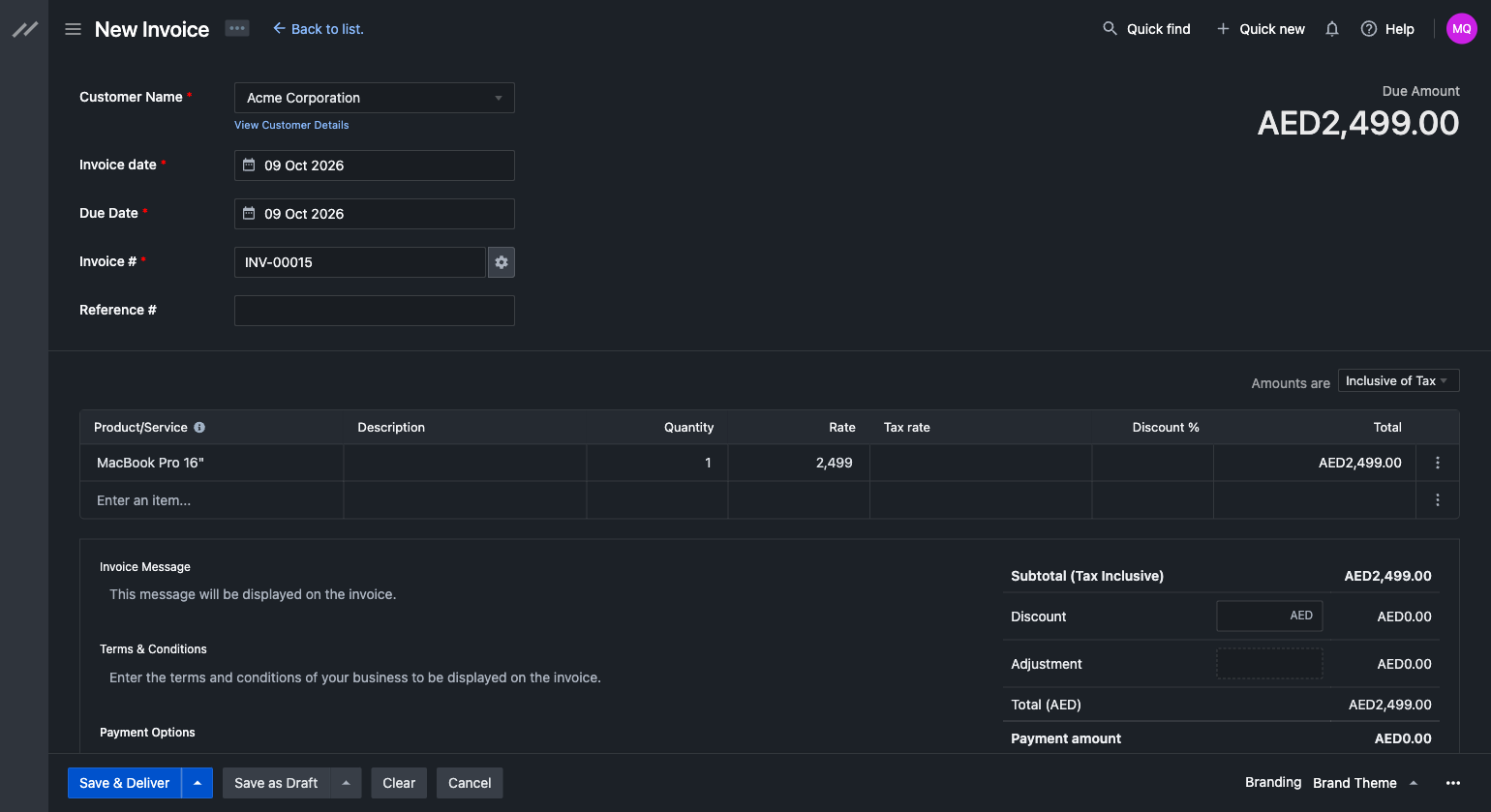
Task: Open the hamburger navigation menu
Action: pos(73,29)
